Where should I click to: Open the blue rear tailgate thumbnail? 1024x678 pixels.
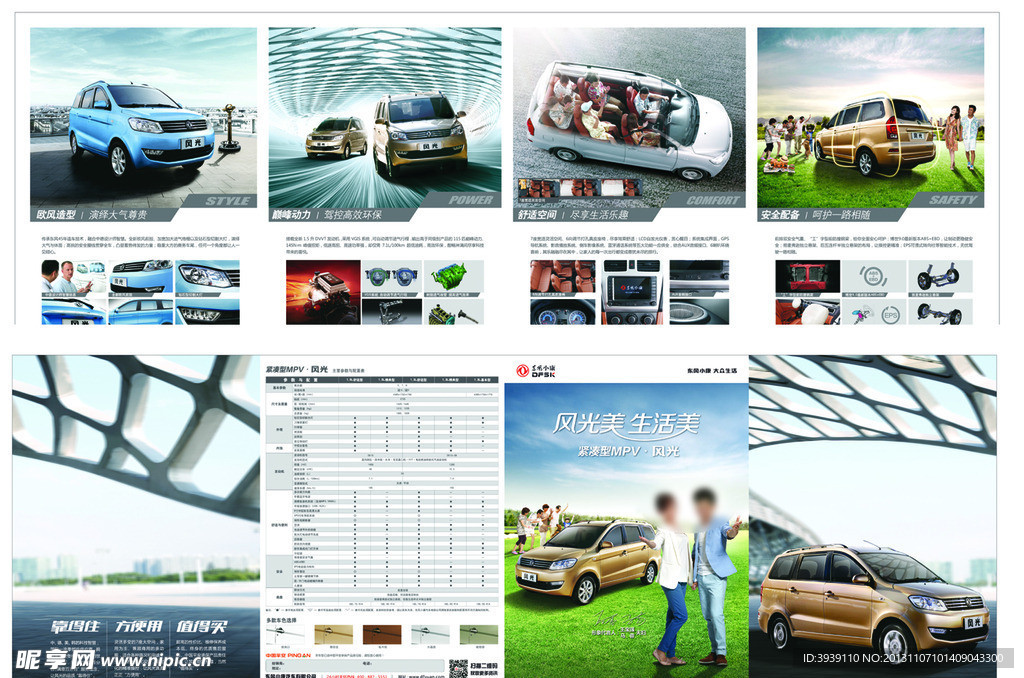coord(73,312)
